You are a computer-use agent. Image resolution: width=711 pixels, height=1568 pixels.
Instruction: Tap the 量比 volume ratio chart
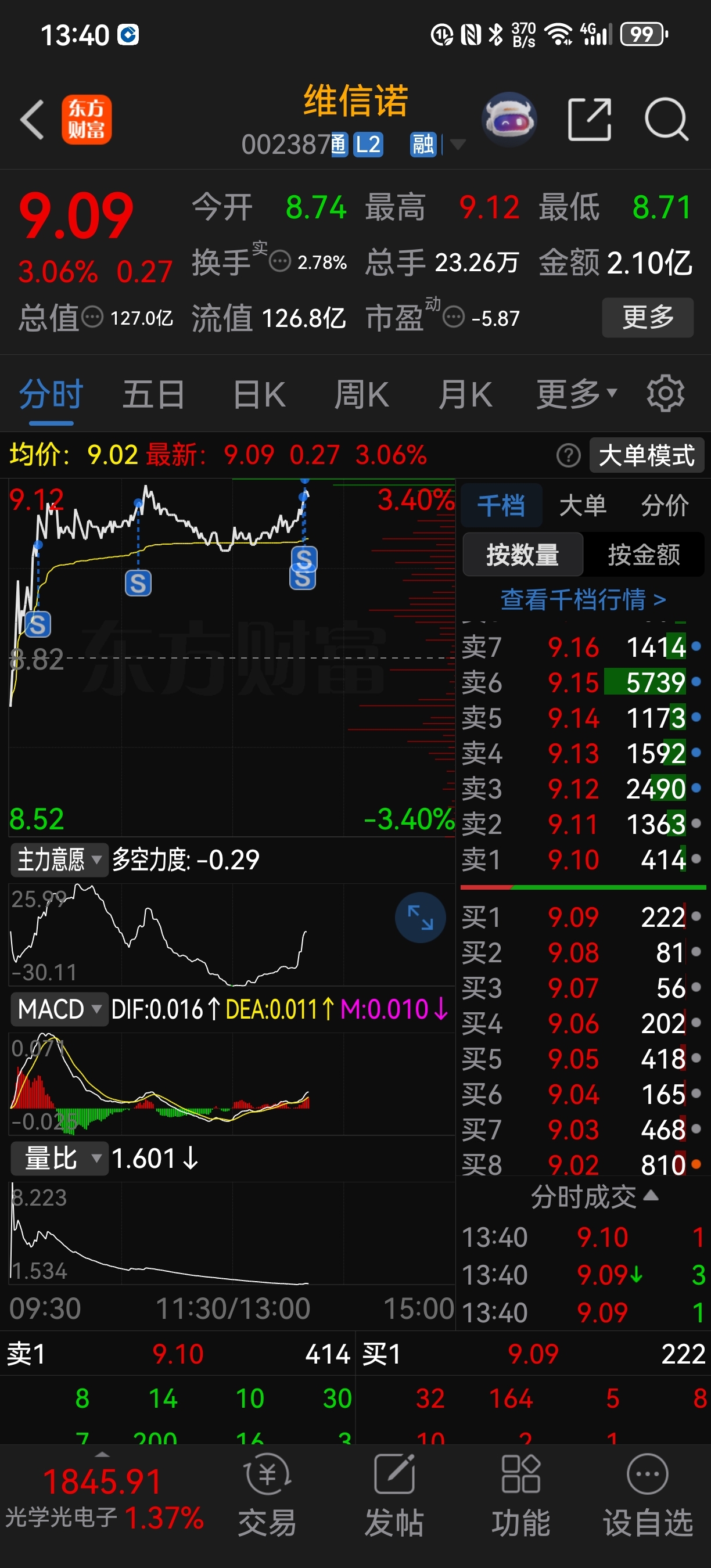tap(232, 1233)
